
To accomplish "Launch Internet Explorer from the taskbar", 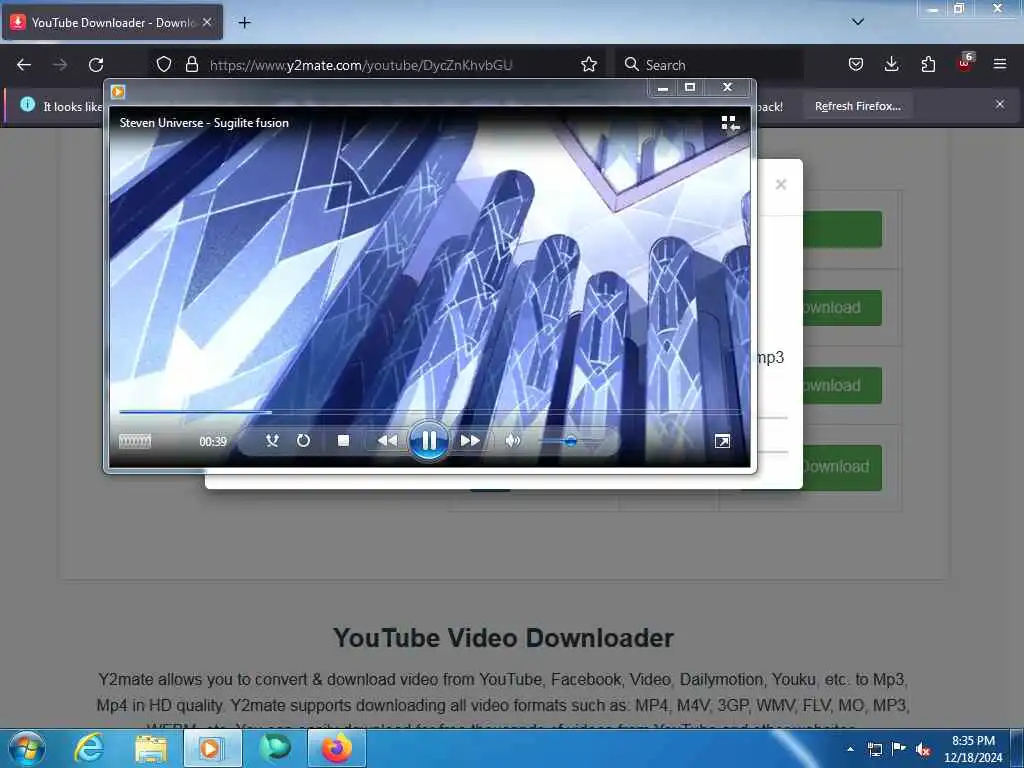I will click(89, 748).
